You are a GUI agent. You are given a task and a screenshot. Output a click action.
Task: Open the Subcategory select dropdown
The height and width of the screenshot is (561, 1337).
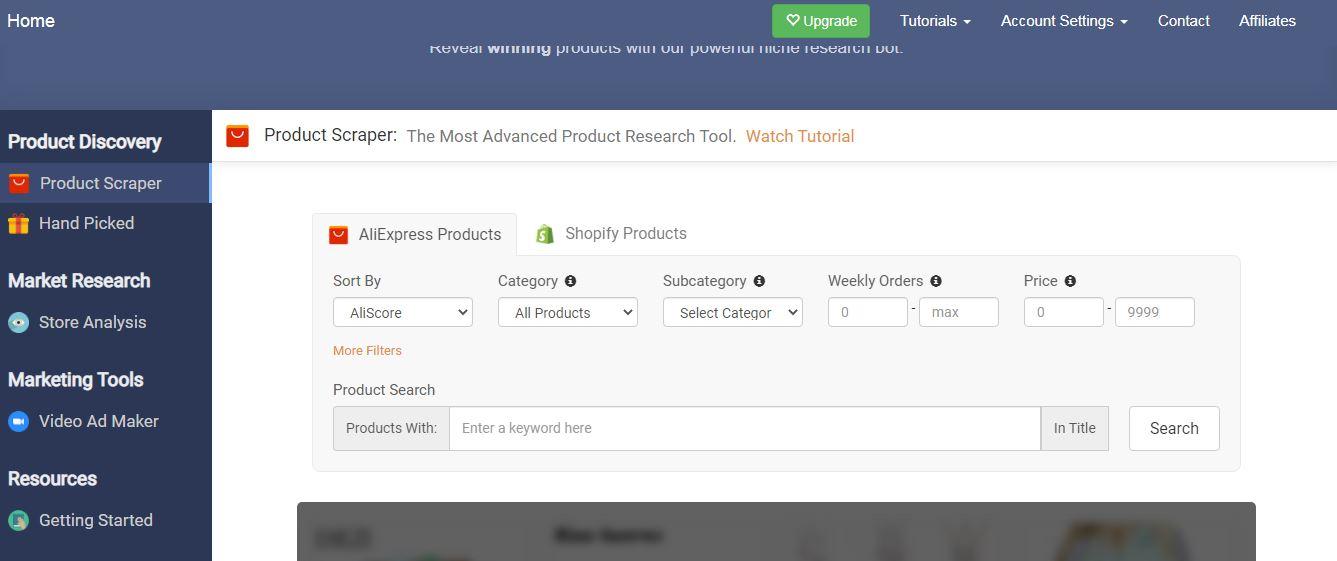733,312
